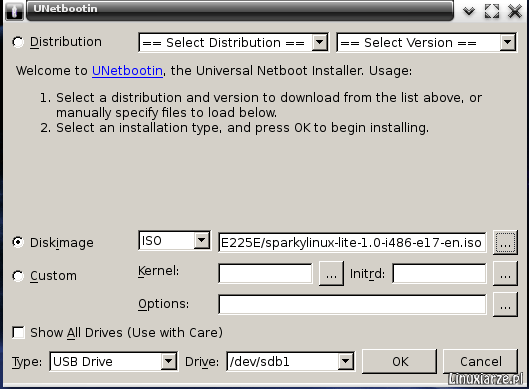Open the Select Distribution dropdown
529x389 pixels.
233,43
